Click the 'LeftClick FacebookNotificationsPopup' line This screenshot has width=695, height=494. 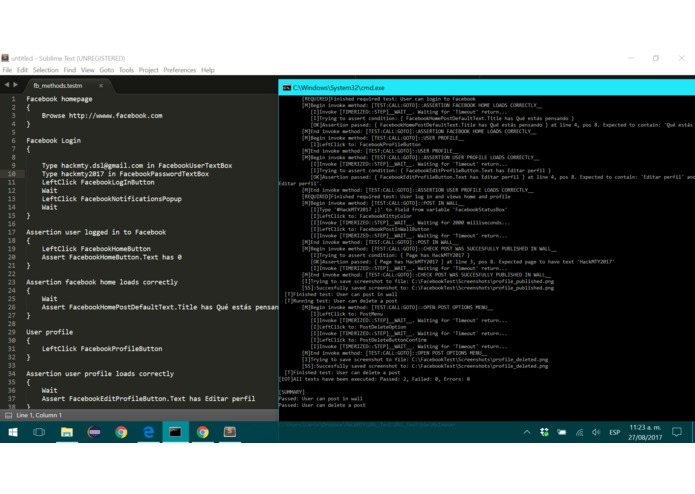tap(112, 198)
